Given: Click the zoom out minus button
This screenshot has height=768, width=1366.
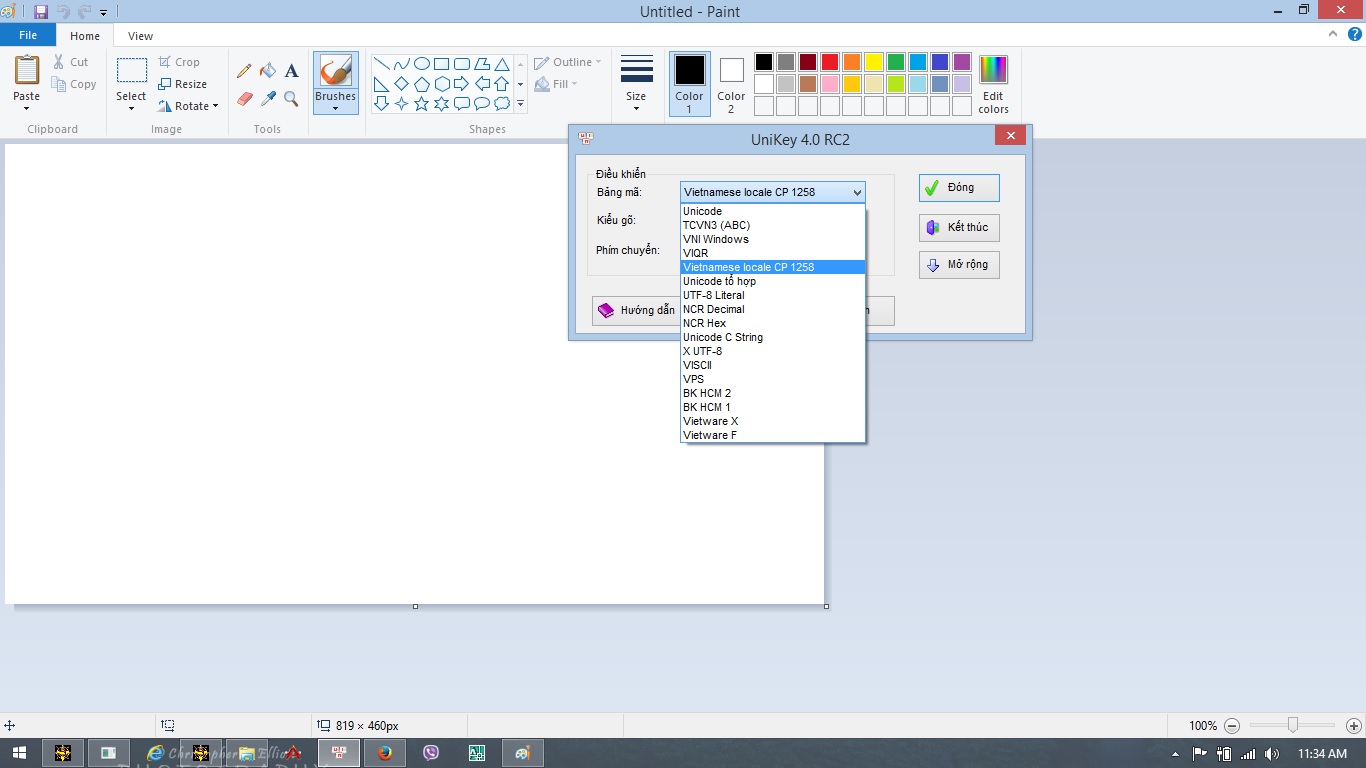Looking at the screenshot, I should 1232,726.
